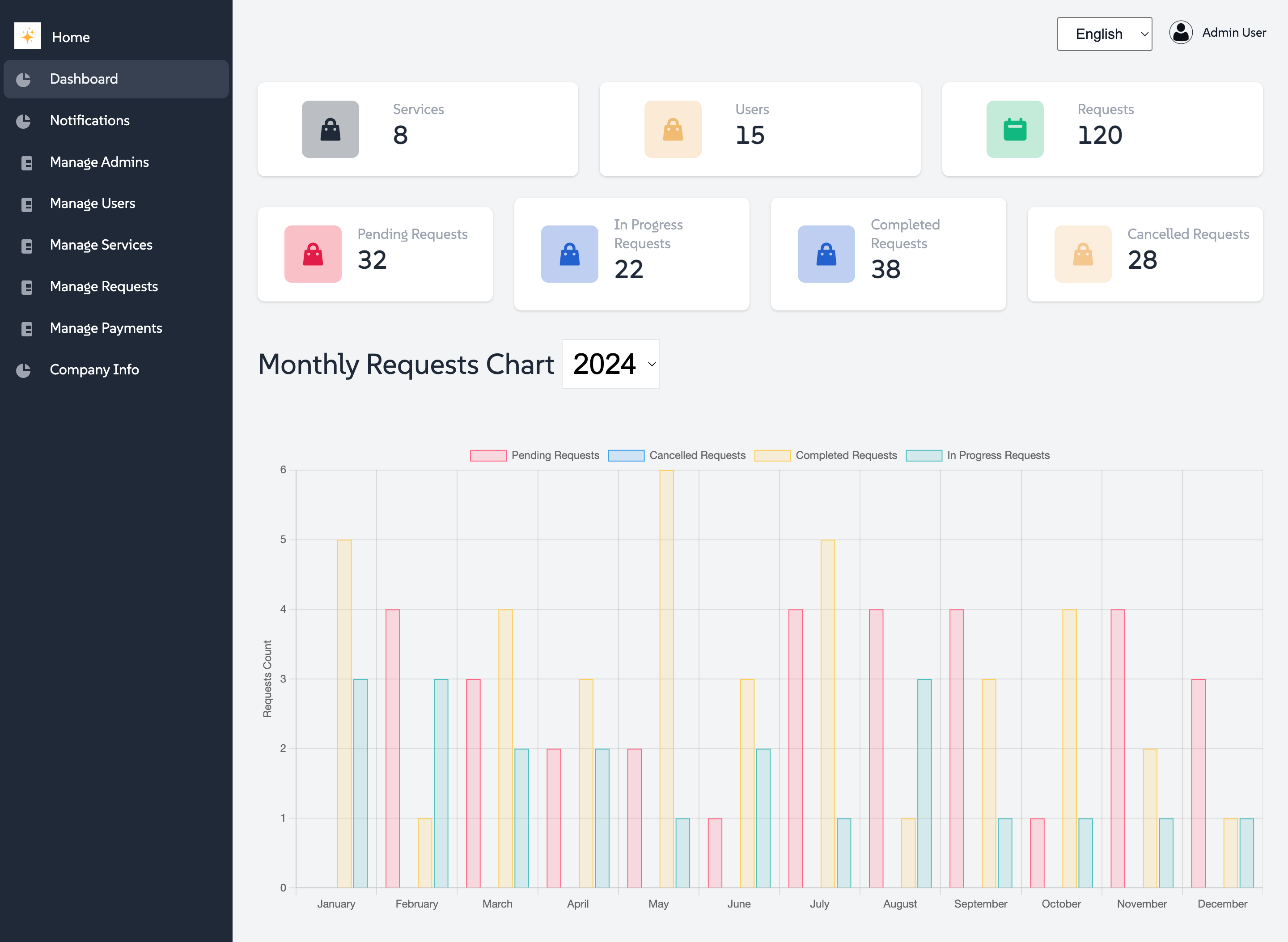1288x942 pixels.
Task: Click the sparkle logo icon beside Home
Action: click(x=27, y=36)
